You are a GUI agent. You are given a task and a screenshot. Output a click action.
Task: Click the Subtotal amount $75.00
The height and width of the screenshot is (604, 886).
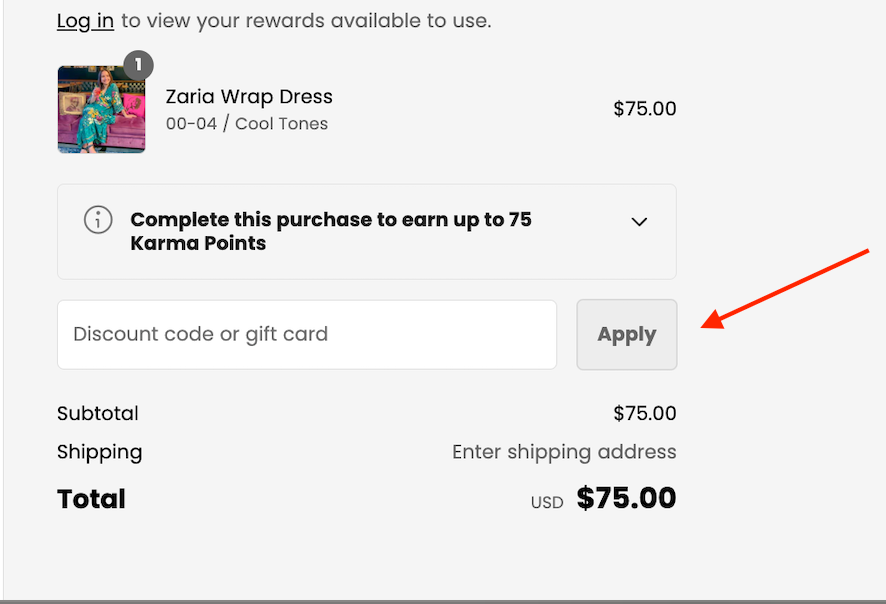pos(645,414)
